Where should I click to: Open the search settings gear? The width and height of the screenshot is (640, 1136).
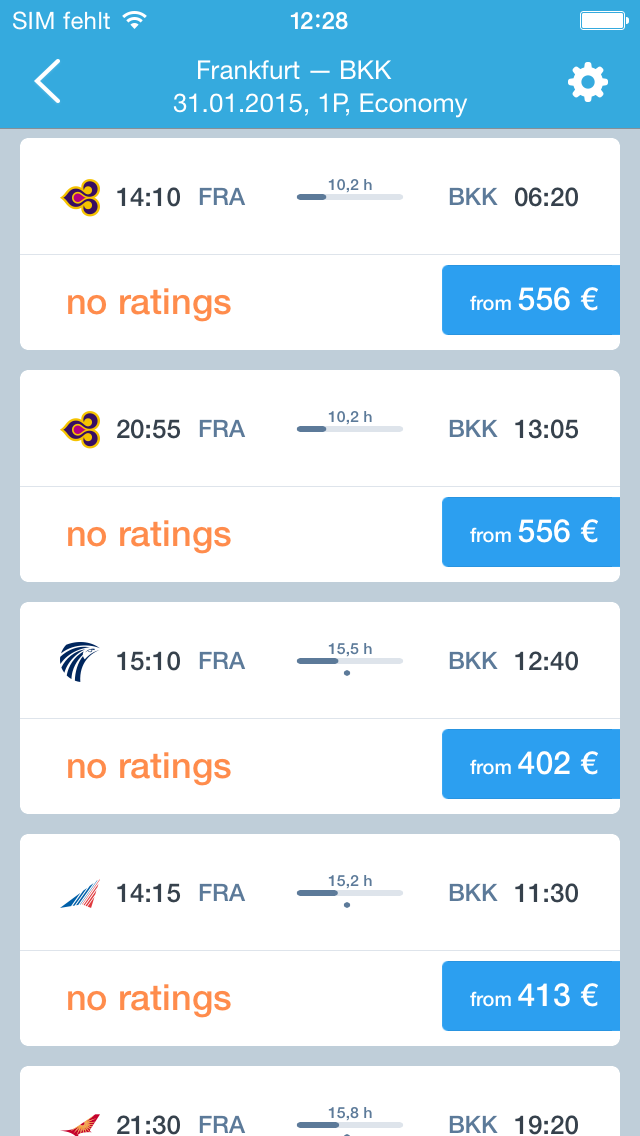588,82
